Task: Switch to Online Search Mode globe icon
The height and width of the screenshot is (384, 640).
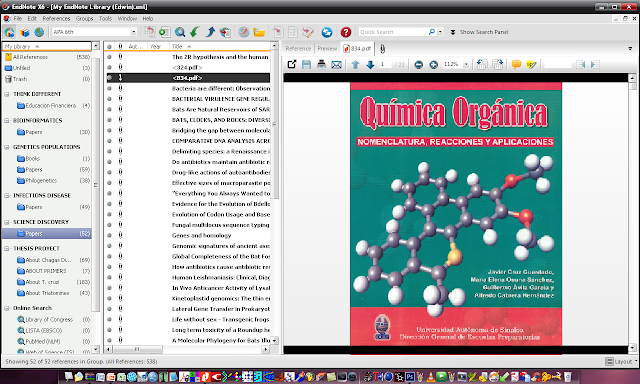Action: [x=39, y=32]
